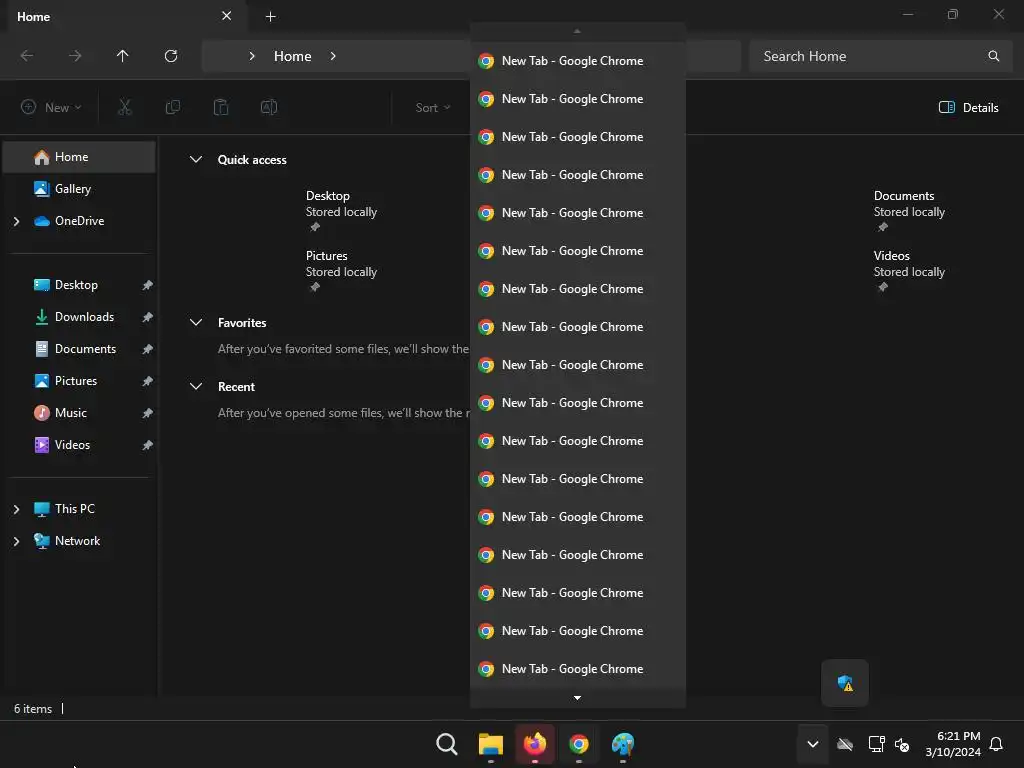Click up arrow at top of Chrome list
The width and height of the screenshot is (1024, 768).
click(x=577, y=31)
